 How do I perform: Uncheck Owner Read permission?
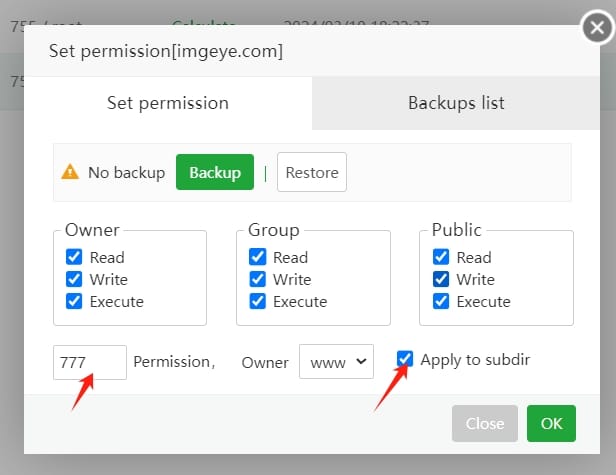74,257
